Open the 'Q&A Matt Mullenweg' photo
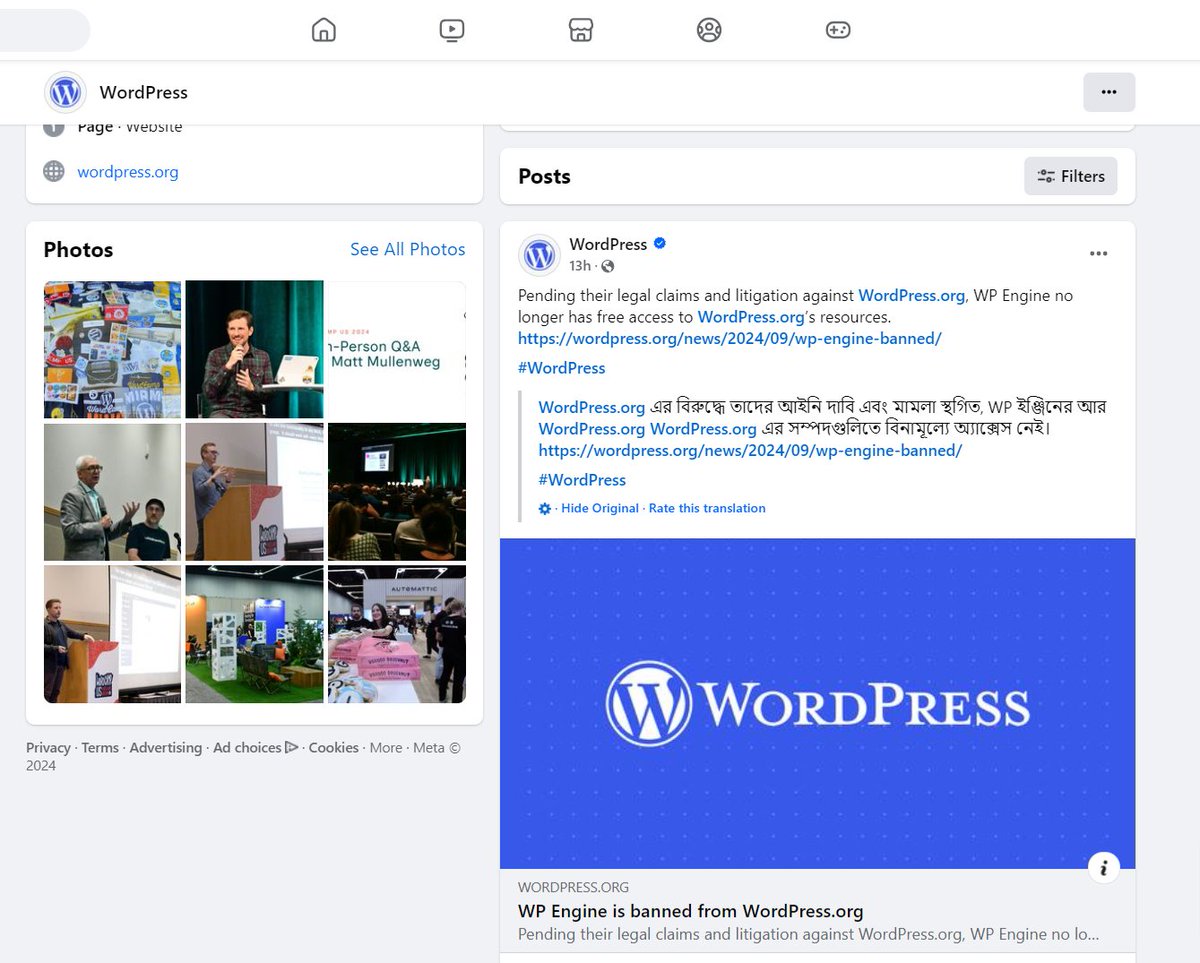The image size is (1200, 963). pos(397,349)
